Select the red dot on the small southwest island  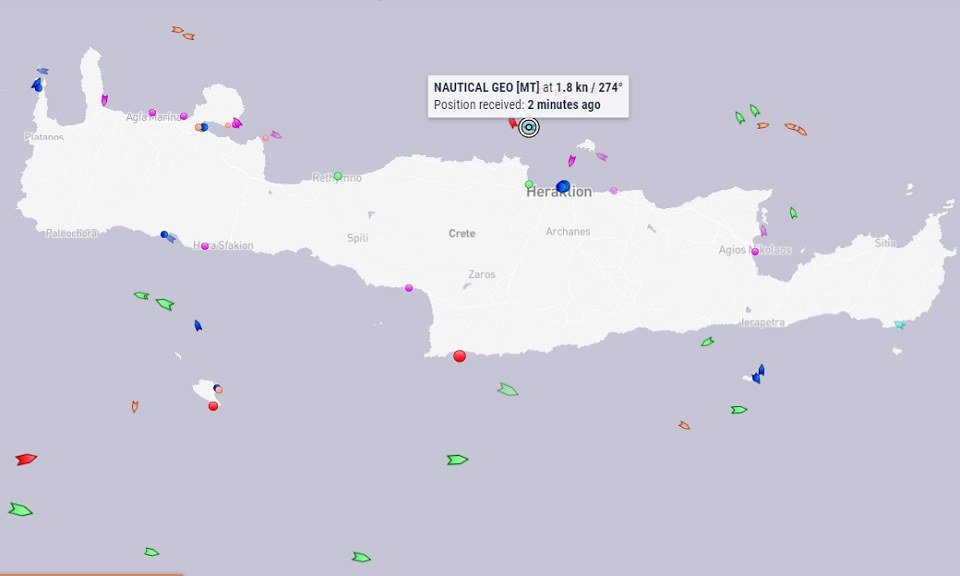point(213,406)
